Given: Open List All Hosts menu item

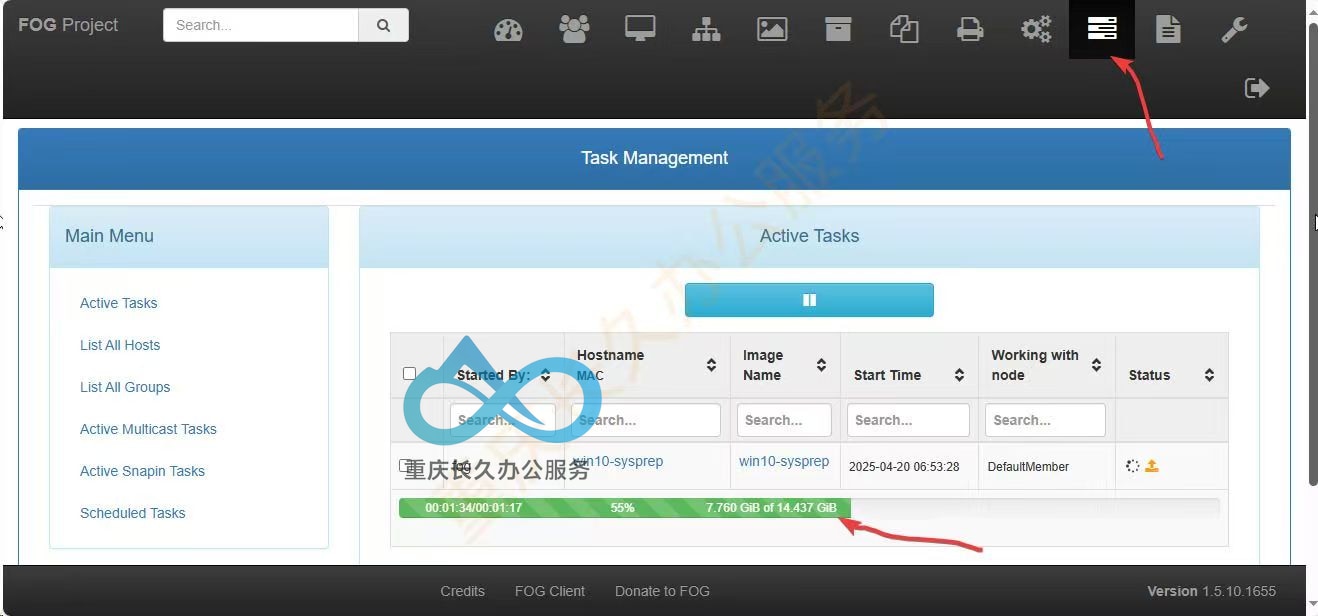Looking at the screenshot, I should (120, 345).
